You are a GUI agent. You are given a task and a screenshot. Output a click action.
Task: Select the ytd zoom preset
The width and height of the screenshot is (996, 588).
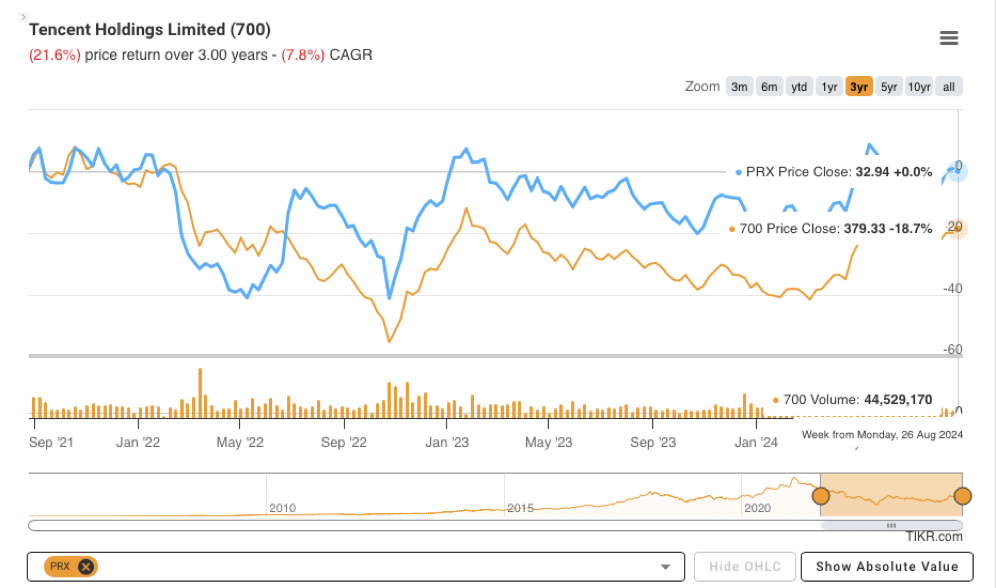pos(799,87)
